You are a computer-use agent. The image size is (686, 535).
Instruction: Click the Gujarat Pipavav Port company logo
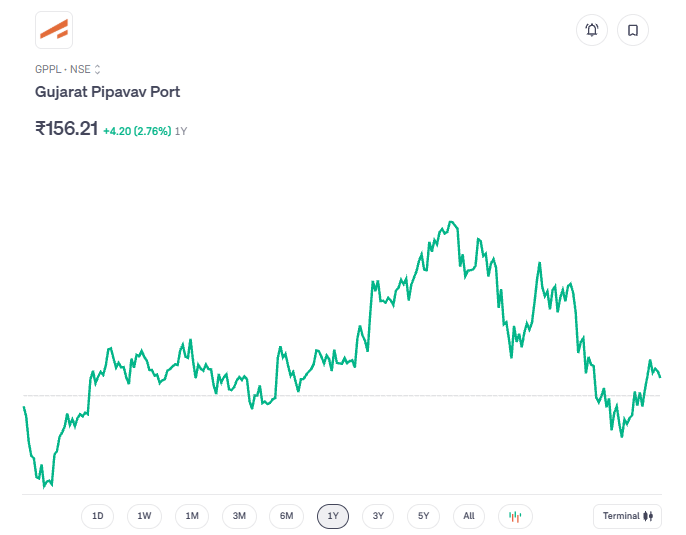click(54, 30)
